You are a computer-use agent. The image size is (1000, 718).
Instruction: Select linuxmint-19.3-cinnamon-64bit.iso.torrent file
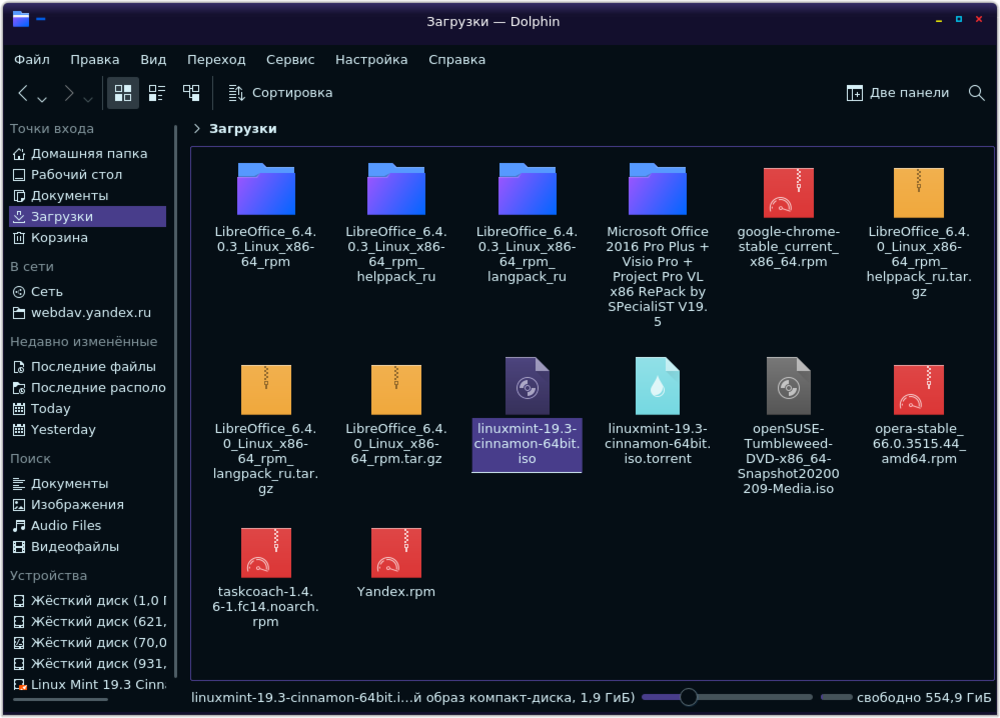coord(658,412)
